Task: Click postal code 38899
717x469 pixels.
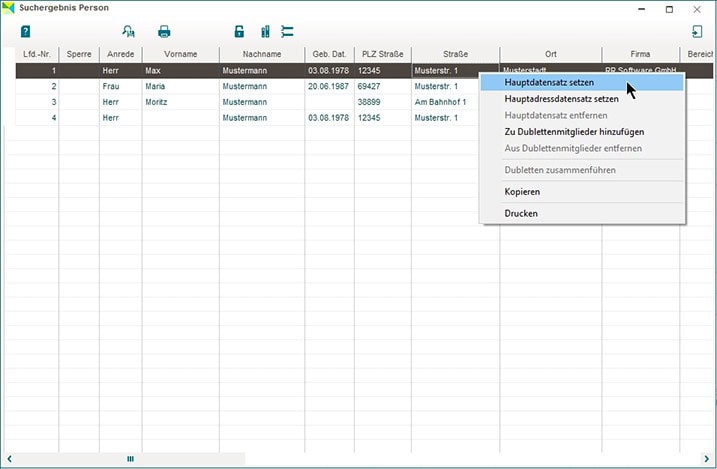Action: [383, 102]
